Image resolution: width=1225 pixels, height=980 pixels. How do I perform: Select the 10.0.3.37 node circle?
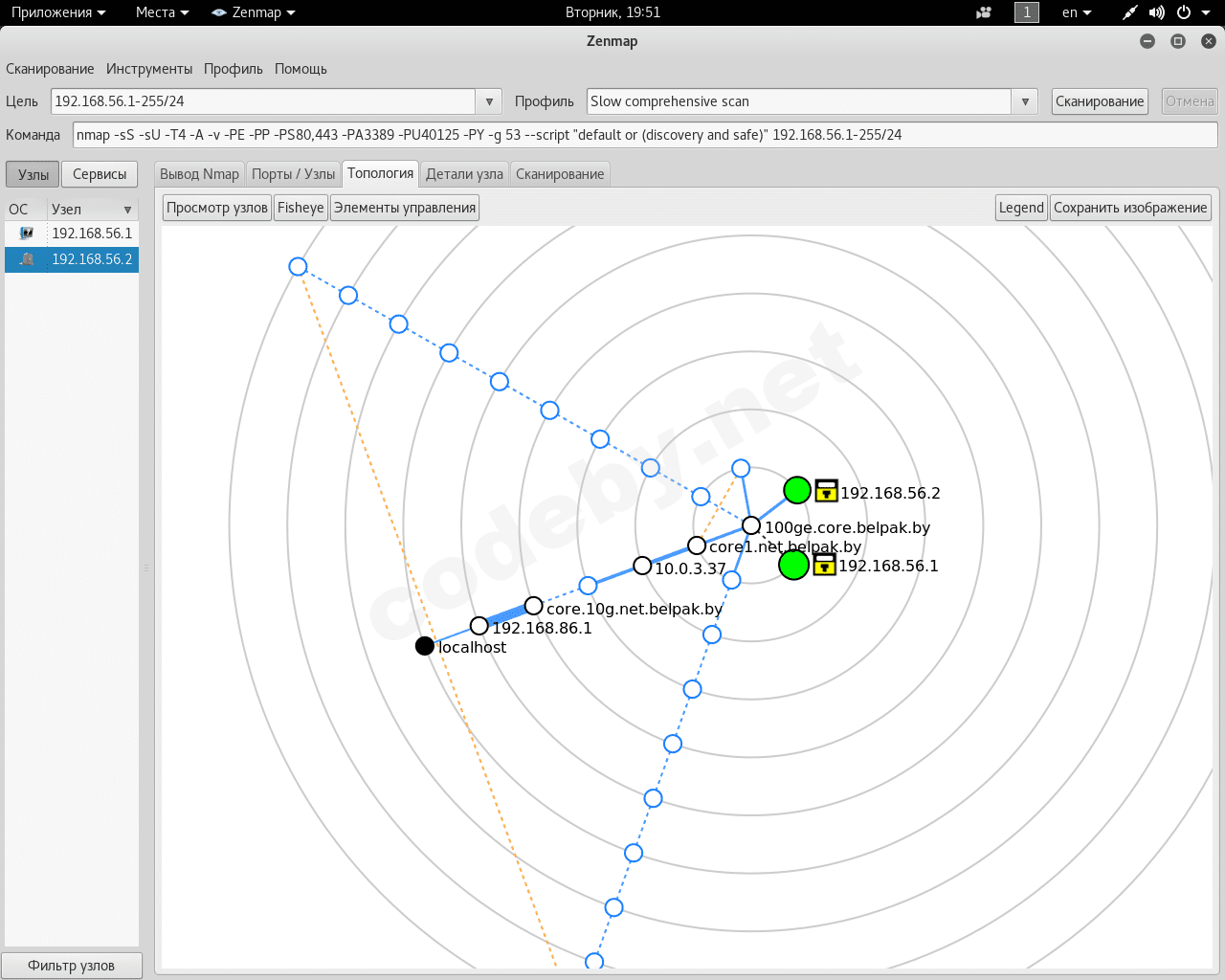tap(643, 566)
